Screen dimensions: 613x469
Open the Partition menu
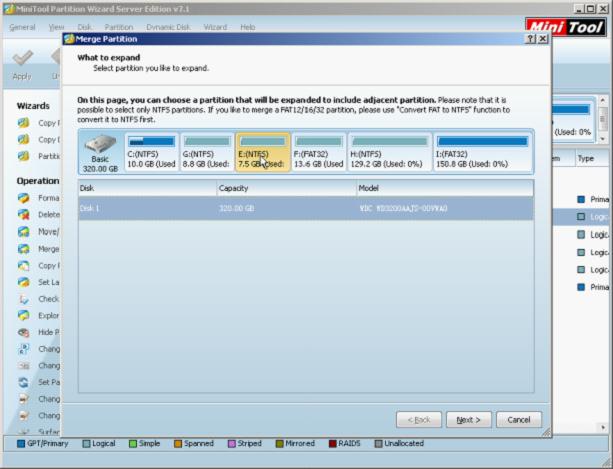pos(119,27)
